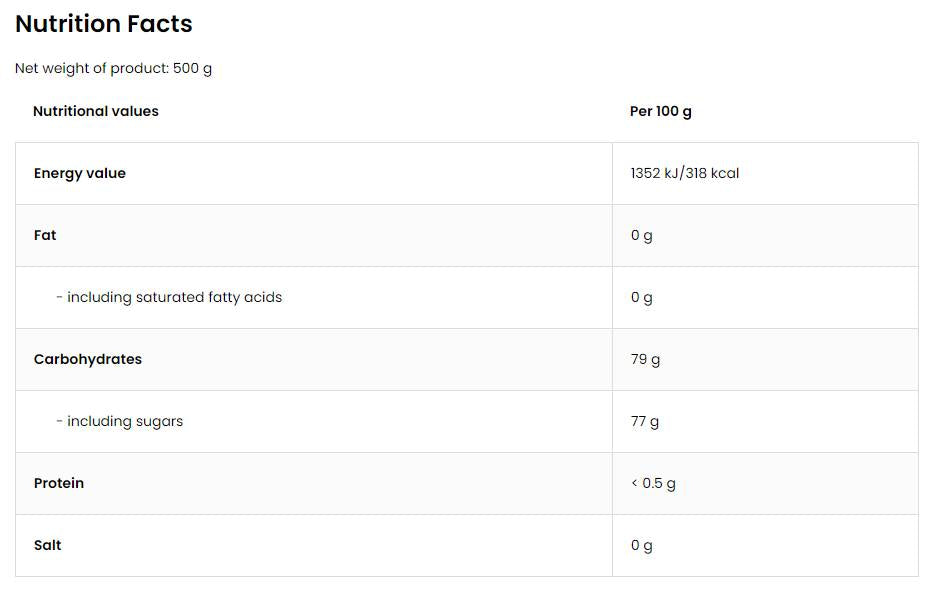This screenshot has width=936, height=591.
Task: Select the 79 g carbohydrates value
Action: [x=645, y=359]
